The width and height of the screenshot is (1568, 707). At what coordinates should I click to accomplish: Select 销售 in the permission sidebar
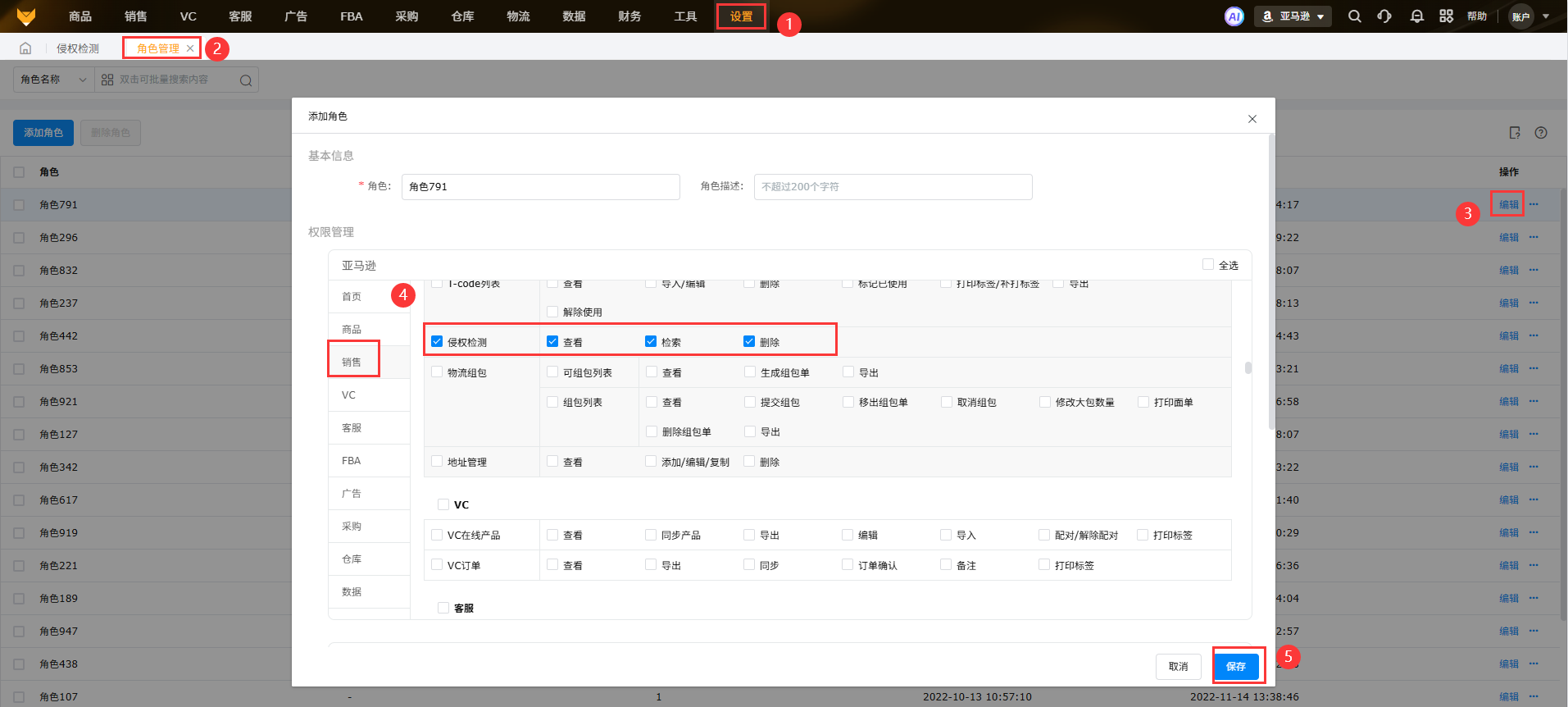[352, 362]
